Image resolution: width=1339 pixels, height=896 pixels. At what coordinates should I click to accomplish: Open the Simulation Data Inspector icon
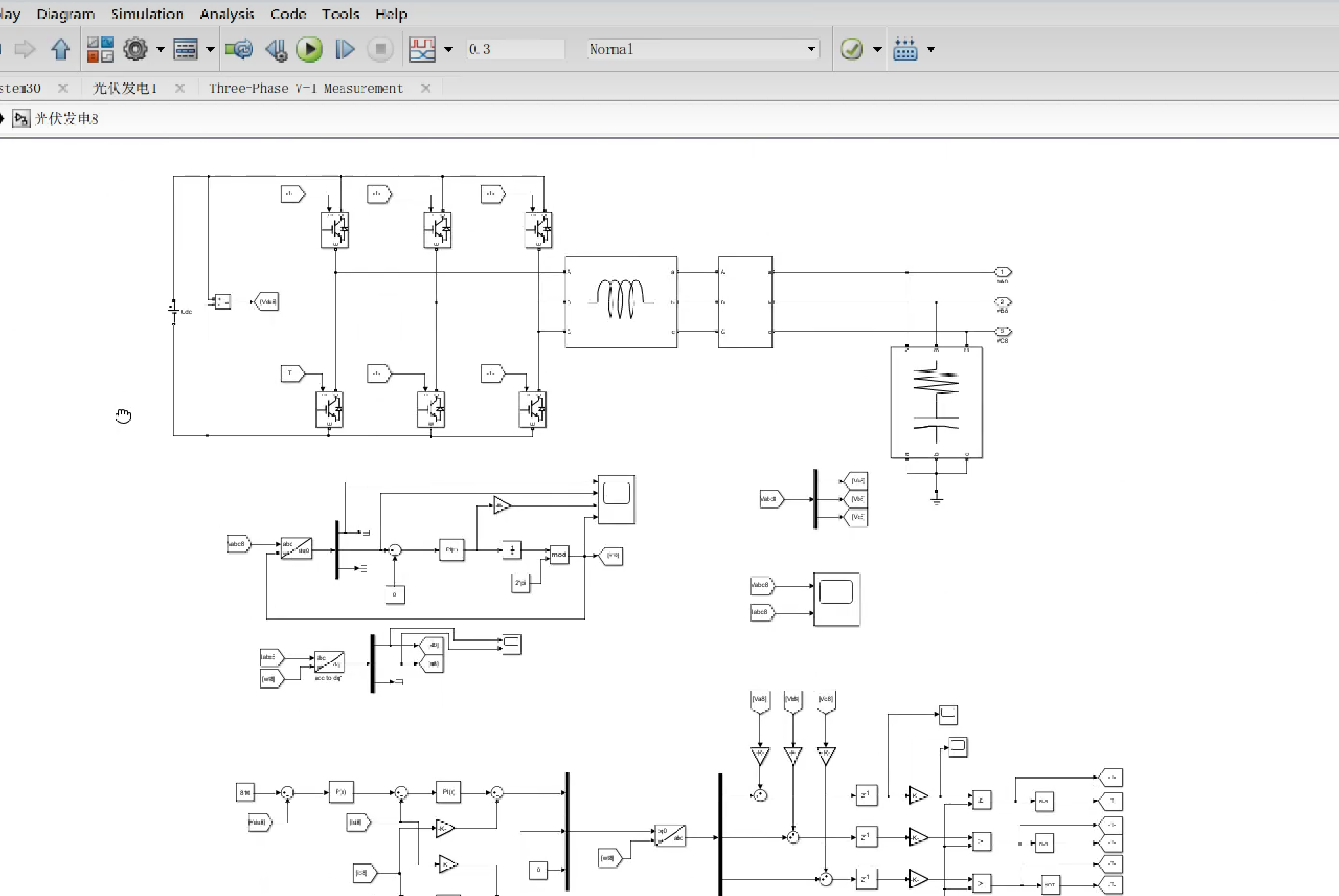422,49
